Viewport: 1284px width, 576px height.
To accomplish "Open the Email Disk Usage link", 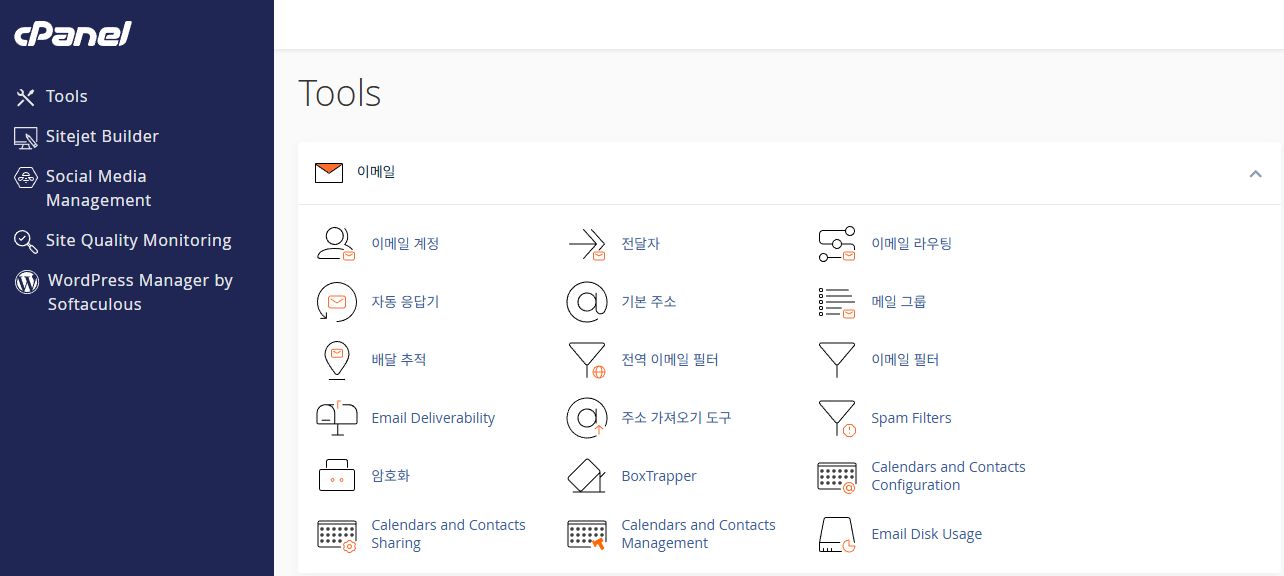I will 926,534.
